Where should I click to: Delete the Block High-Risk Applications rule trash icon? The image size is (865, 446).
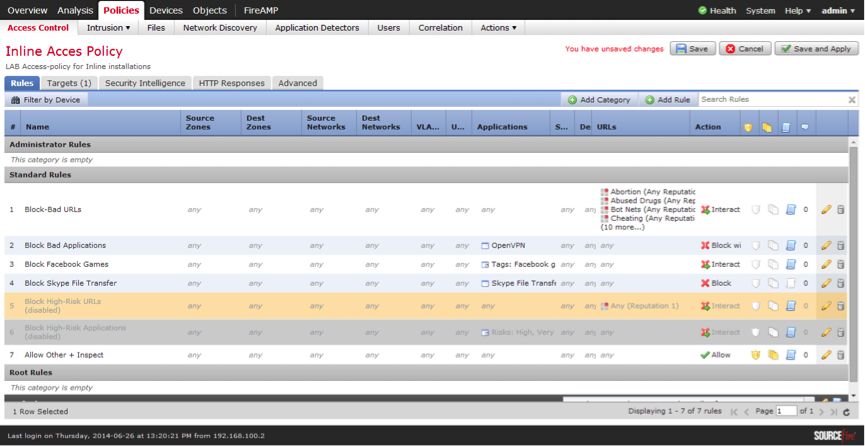pyautogui.click(x=841, y=332)
